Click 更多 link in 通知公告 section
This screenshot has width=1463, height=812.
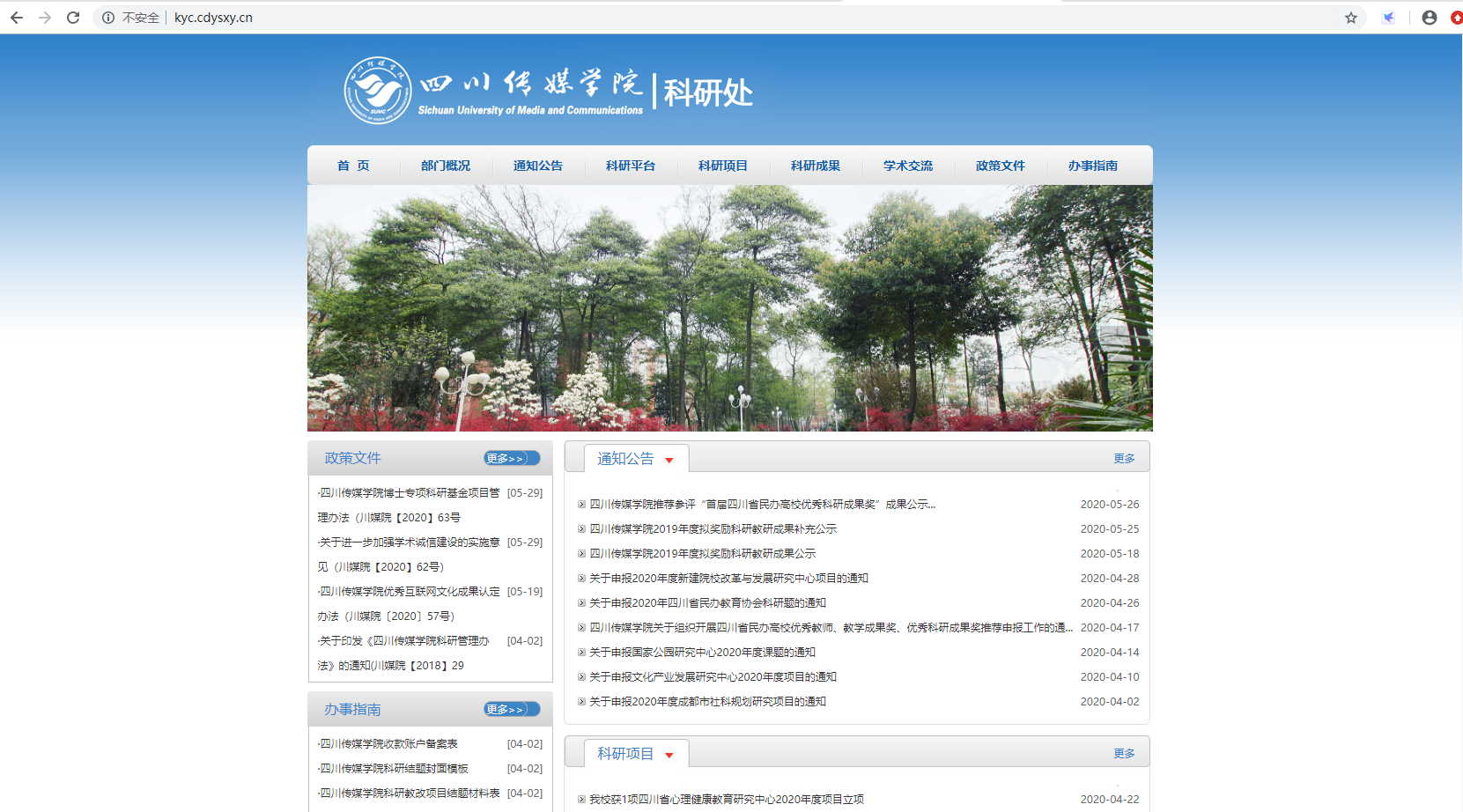pos(1124,459)
